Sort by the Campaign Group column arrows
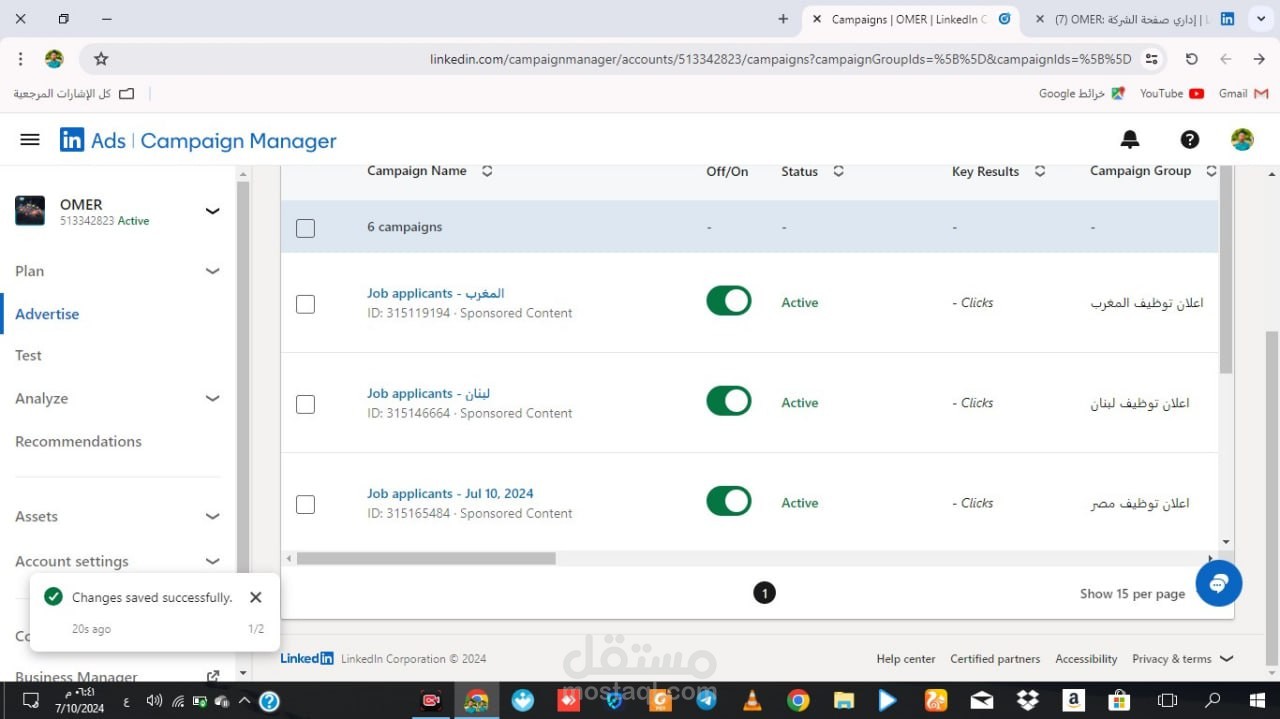The image size is (1280, 719). coord(1211,171)
